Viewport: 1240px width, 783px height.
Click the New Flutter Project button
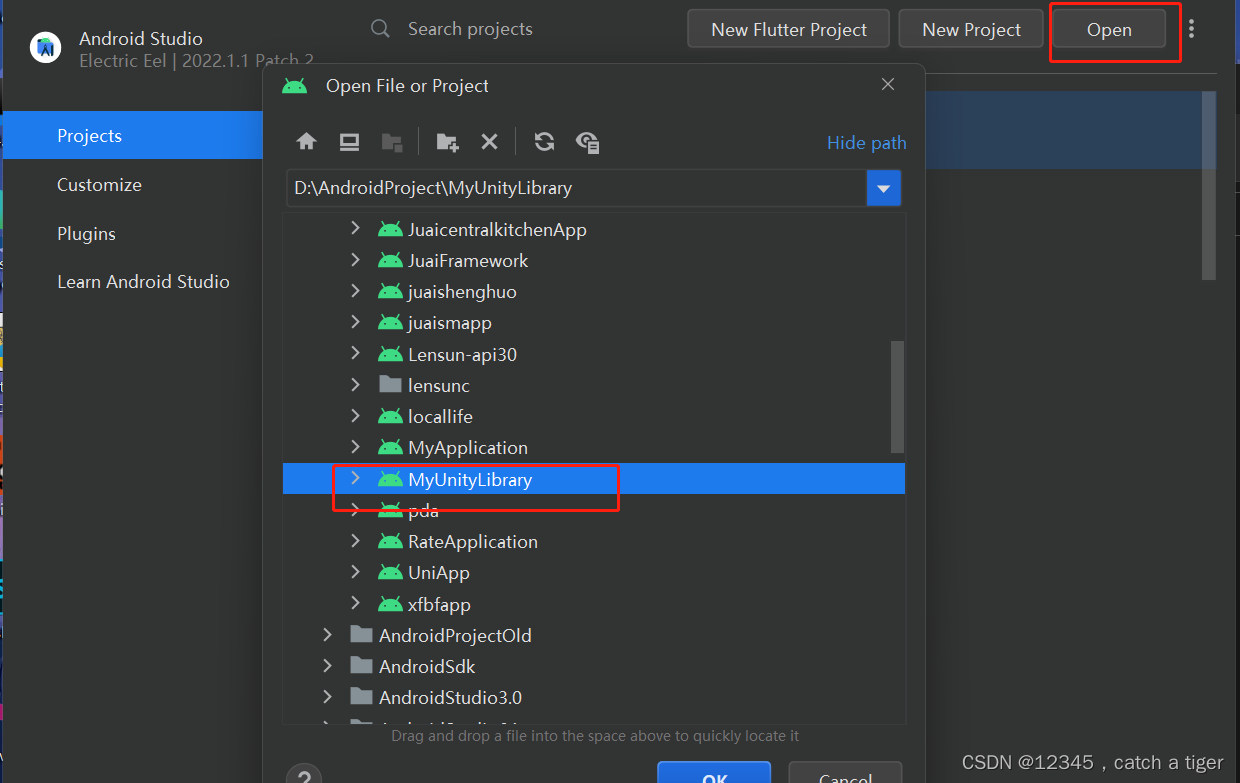pos(789,29)
